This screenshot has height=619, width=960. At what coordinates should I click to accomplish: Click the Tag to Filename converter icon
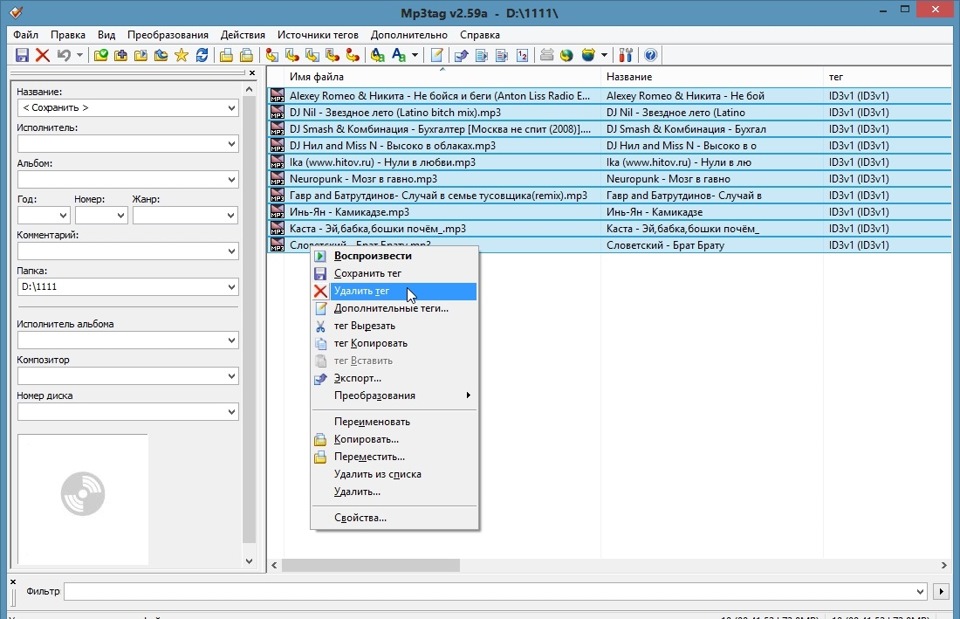click(272, 55)
